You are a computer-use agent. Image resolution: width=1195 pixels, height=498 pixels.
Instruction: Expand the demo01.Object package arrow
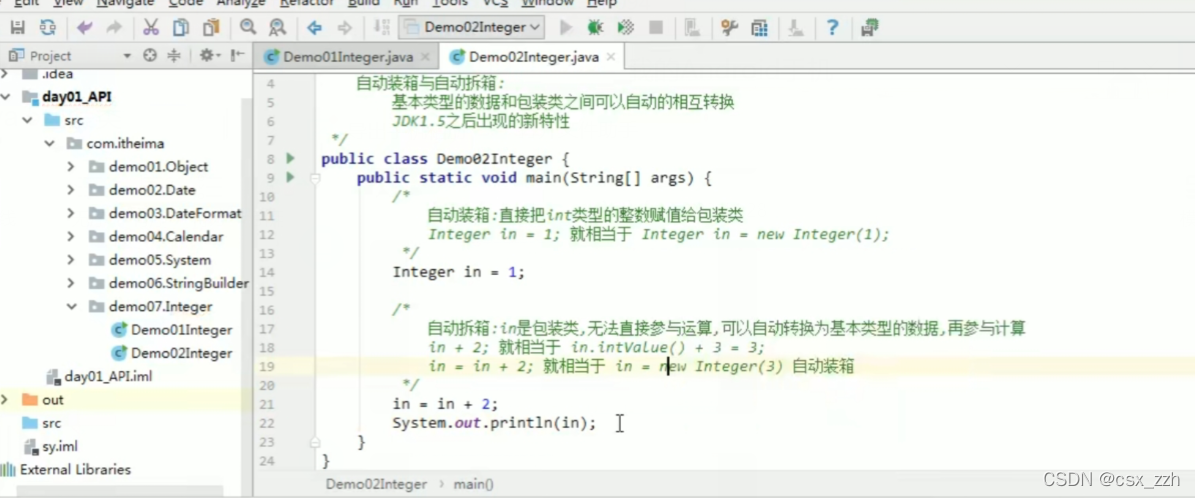(x=71, y=166)
